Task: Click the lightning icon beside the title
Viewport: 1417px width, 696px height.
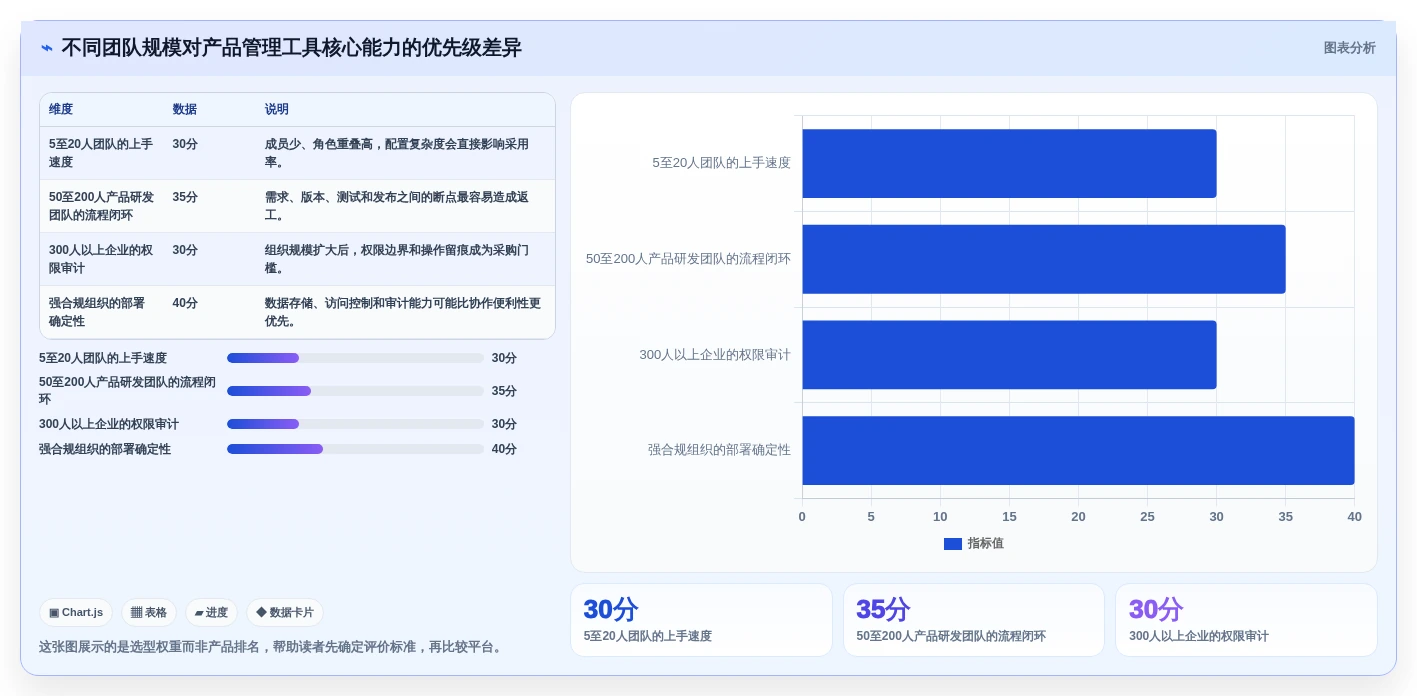Action: [x=47, y=48]
